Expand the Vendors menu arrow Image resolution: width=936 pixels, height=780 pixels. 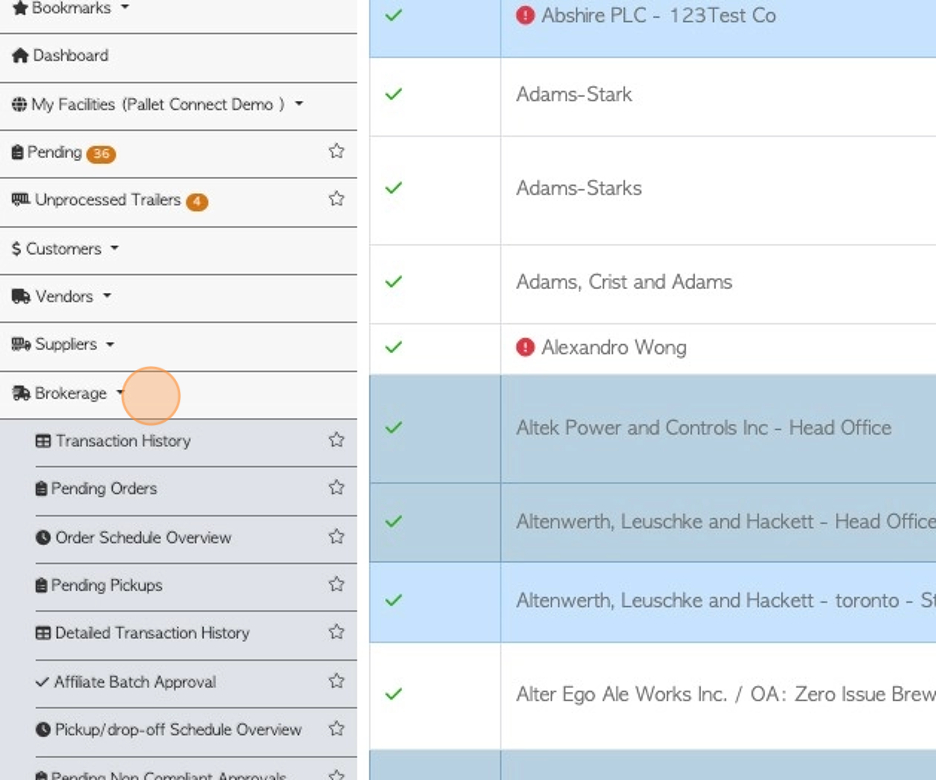(x=107, y=295)
